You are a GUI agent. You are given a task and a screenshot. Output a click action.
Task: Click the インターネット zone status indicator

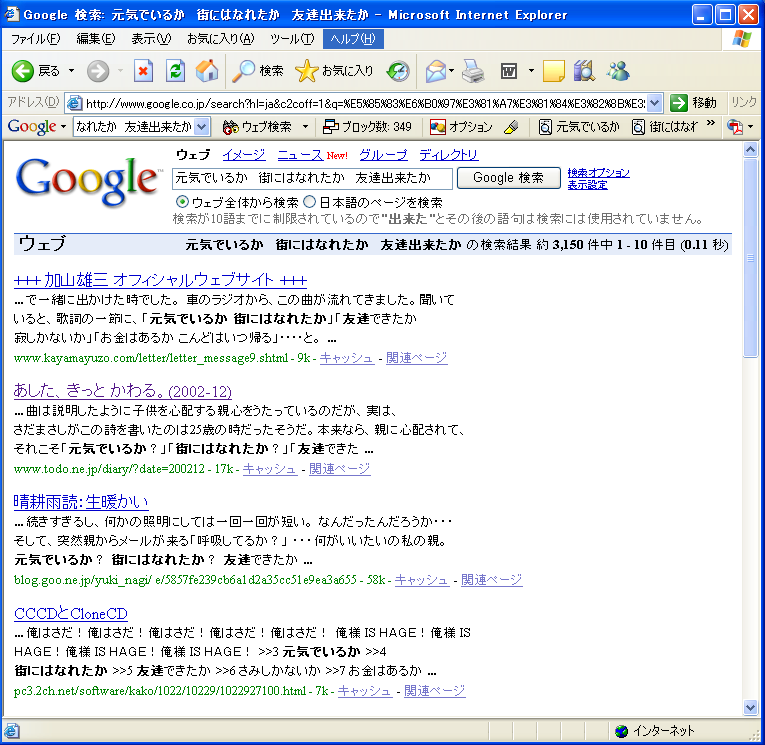point(655,730)
